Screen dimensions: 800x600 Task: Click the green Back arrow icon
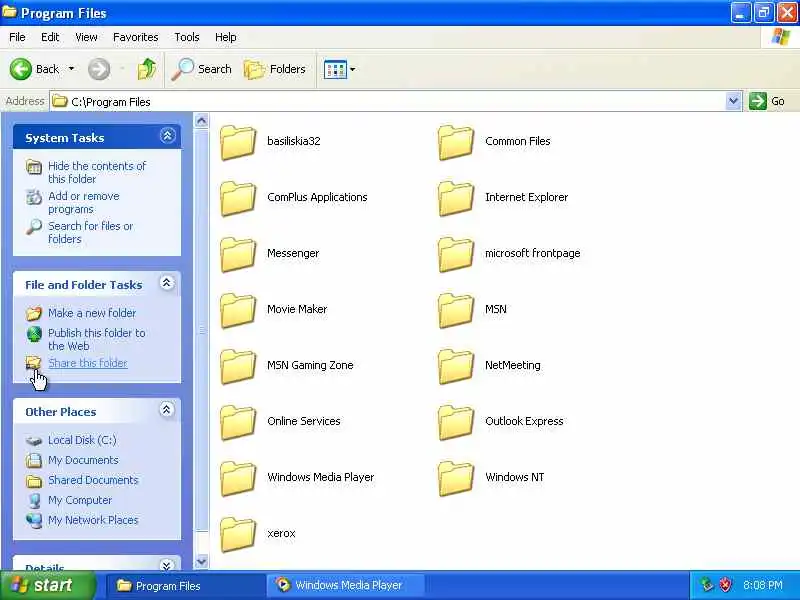(21, 69)
